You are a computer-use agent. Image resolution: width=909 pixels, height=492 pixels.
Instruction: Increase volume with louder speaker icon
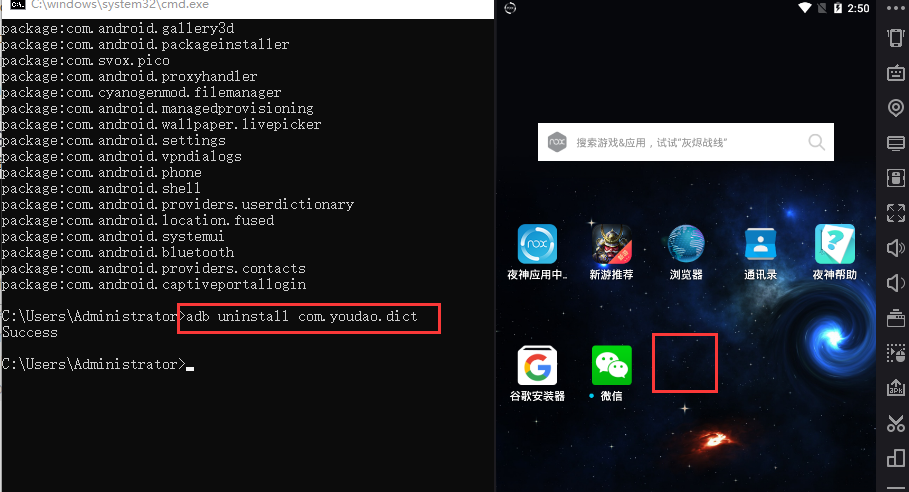point(896,248)
